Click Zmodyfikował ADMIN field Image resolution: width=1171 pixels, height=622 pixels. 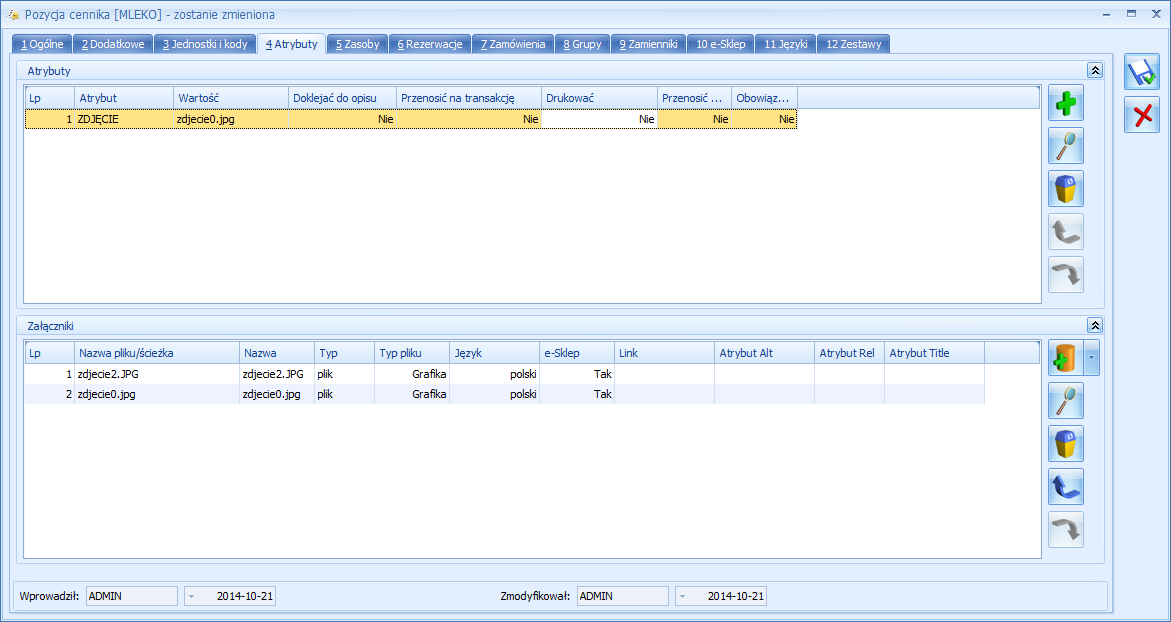(x=623, y=596)
